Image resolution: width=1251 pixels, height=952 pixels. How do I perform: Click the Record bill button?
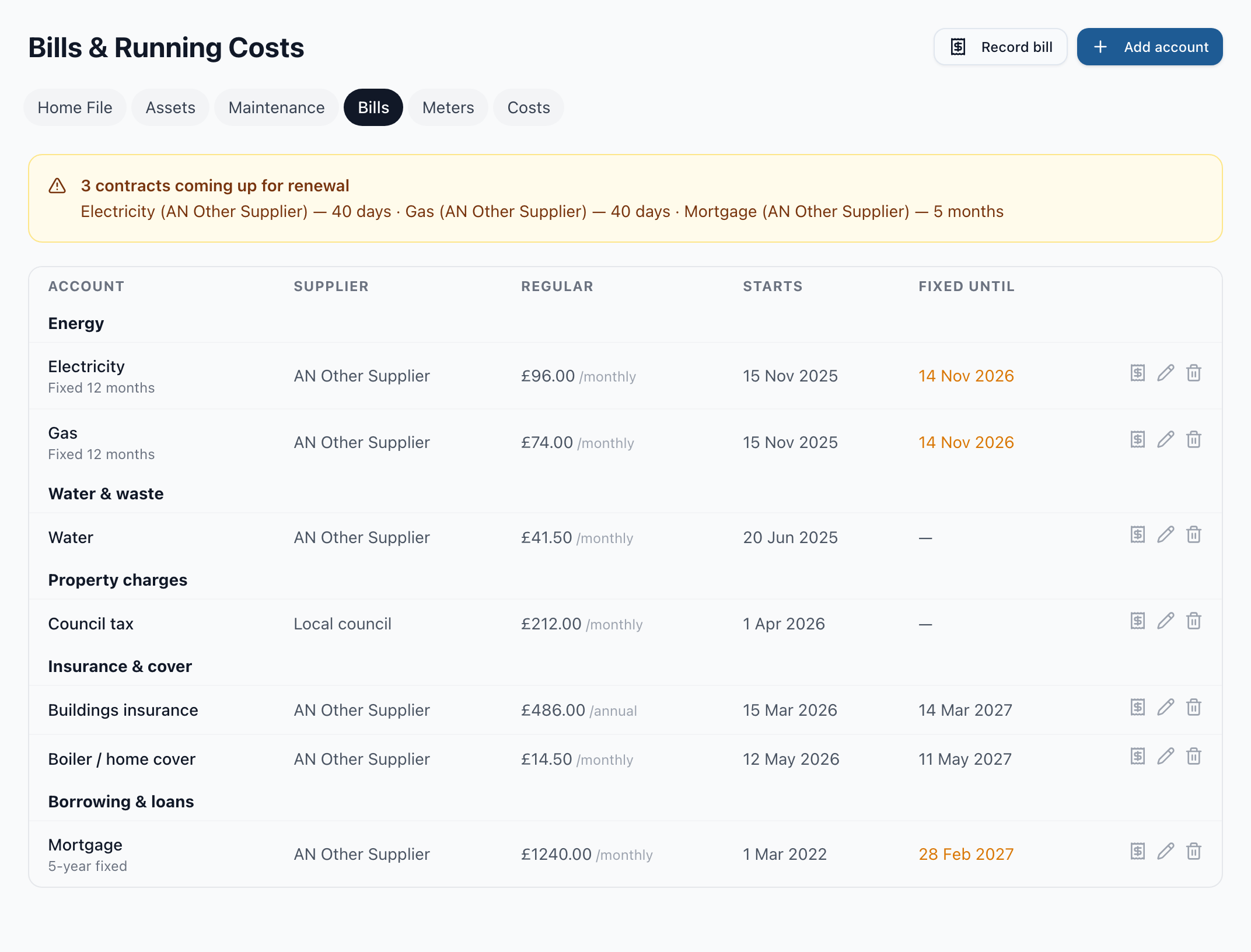1001,47
